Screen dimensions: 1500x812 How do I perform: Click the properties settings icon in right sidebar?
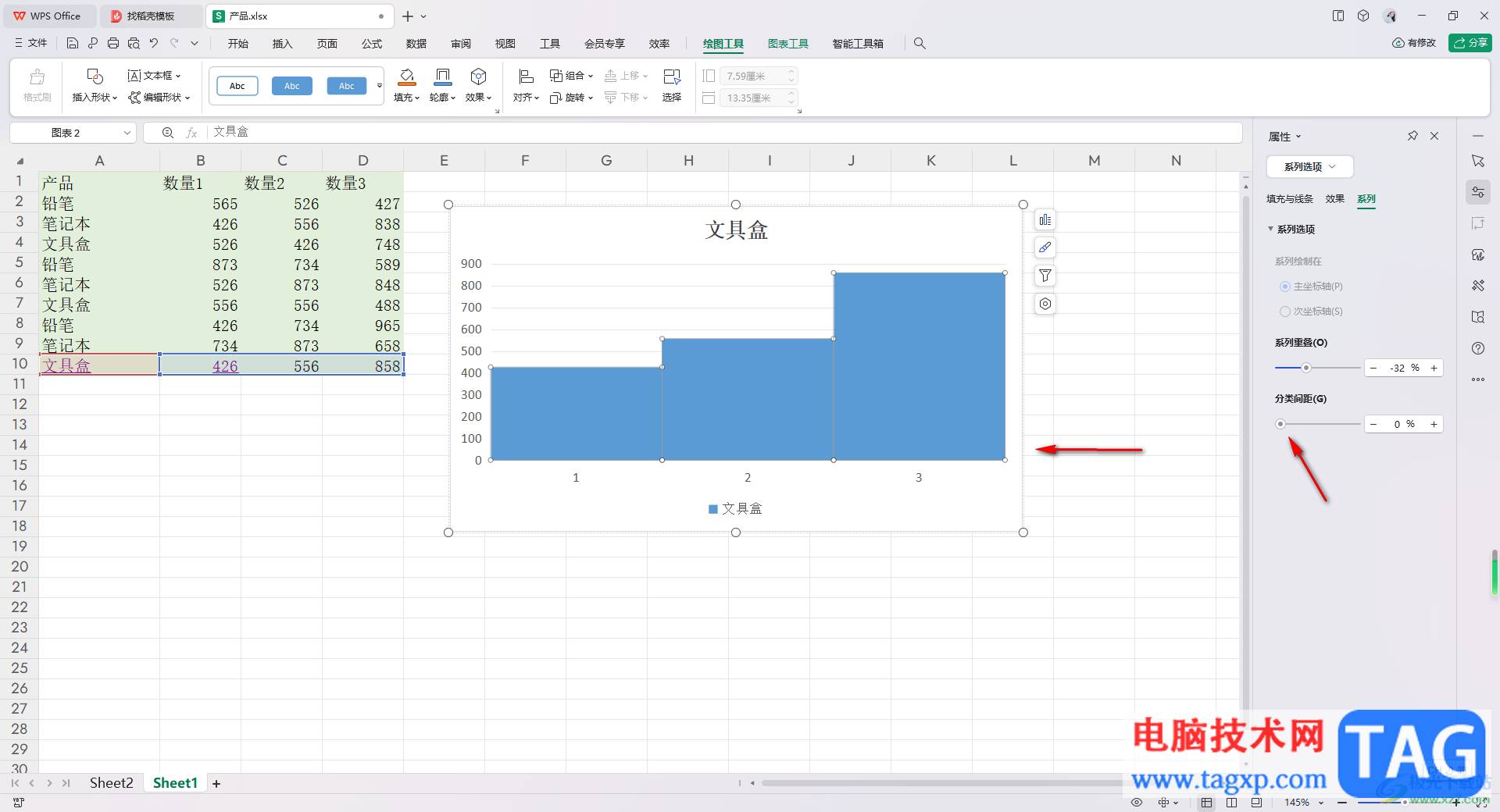(1478, 192)
